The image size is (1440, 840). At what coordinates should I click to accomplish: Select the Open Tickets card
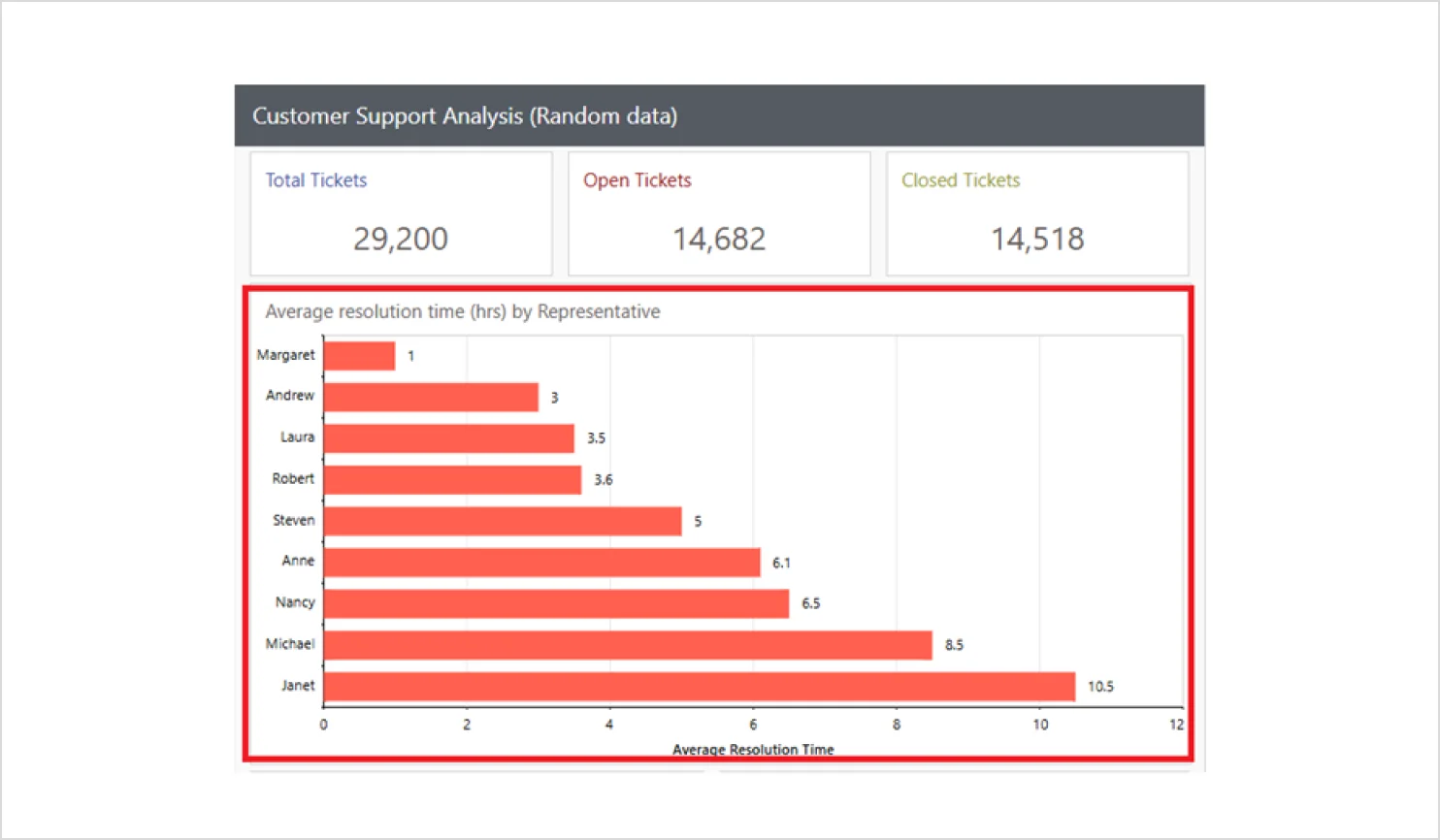click(719, 213)
